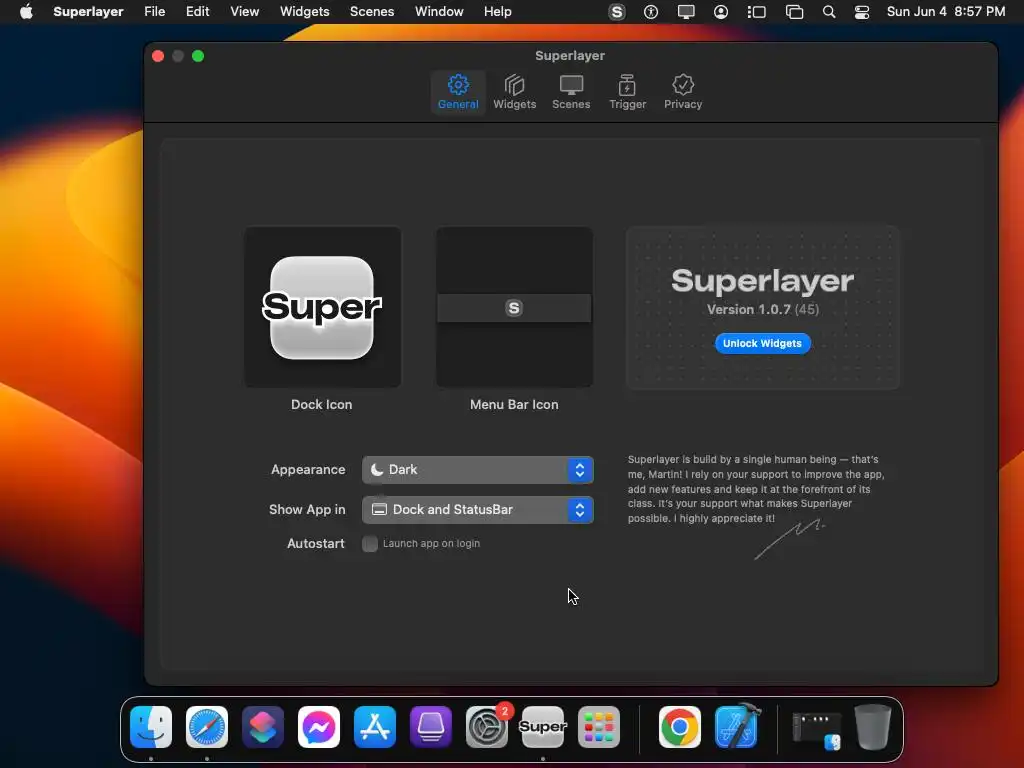Click the Superlayer S status bar icon
This screenshot has height=768, width=1024.
(616, 12)
